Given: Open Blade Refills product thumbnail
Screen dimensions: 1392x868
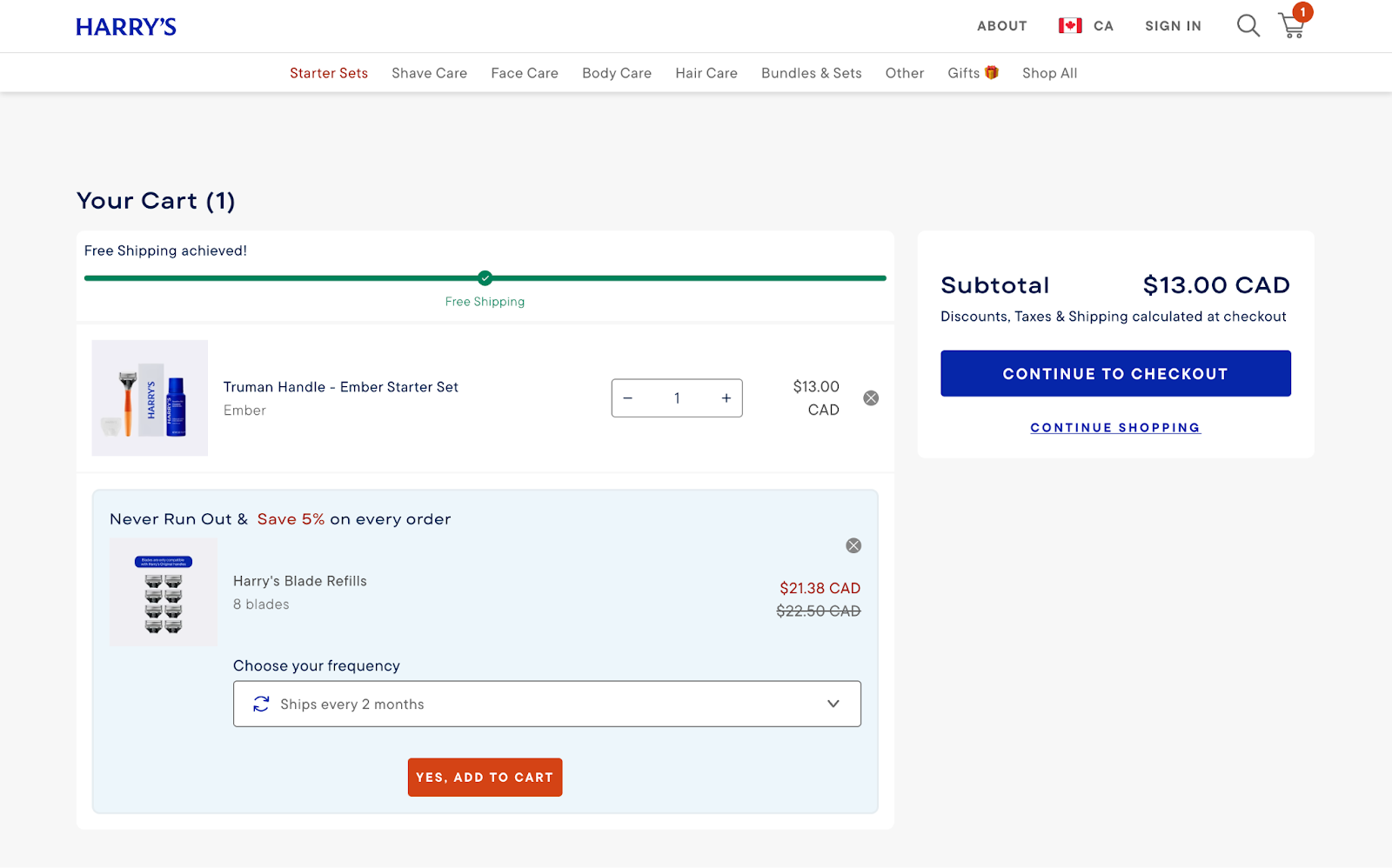Looking at the screenshot, I should pos(164,592).
